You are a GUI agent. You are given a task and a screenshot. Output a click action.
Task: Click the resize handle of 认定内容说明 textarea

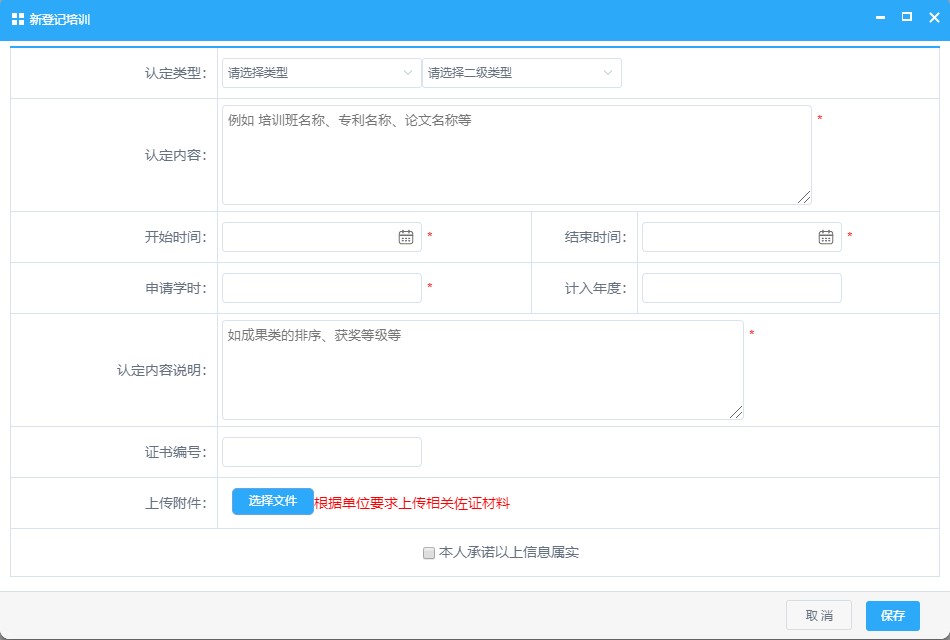tap(736, 412)
